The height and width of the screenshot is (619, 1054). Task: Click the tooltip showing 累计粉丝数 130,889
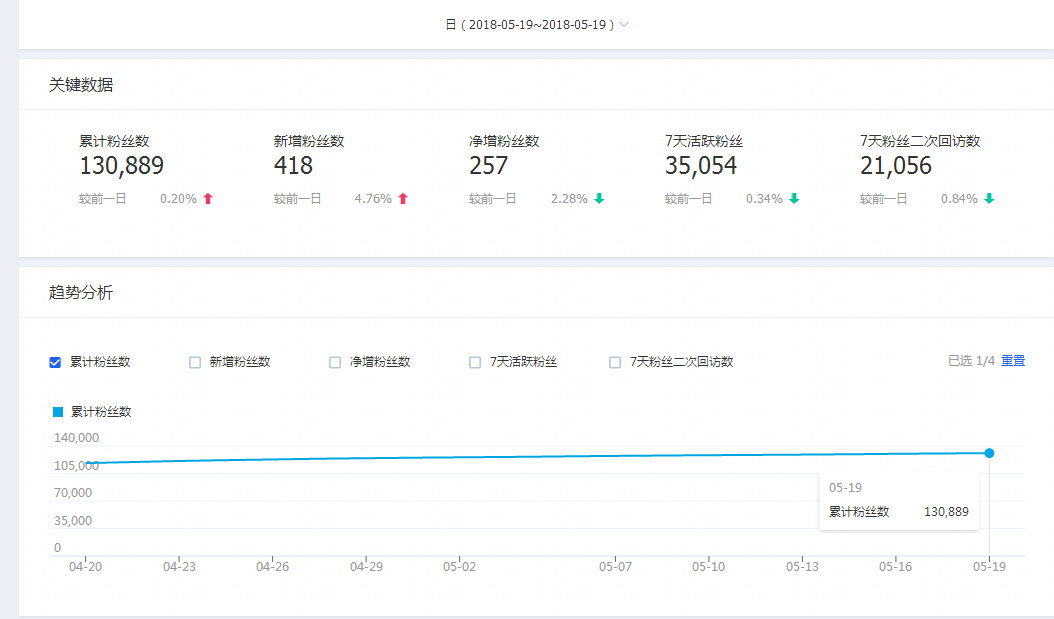point(898,499)
